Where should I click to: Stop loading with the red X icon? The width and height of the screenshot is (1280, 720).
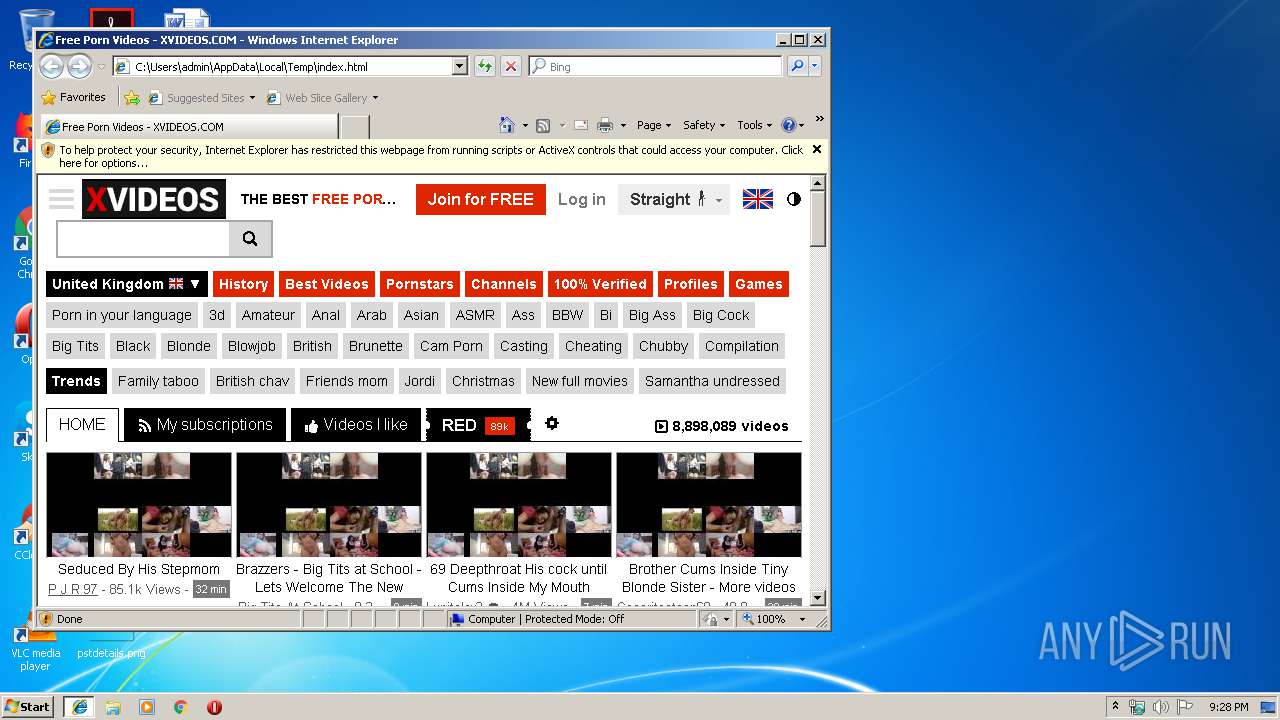pos(510,67)
